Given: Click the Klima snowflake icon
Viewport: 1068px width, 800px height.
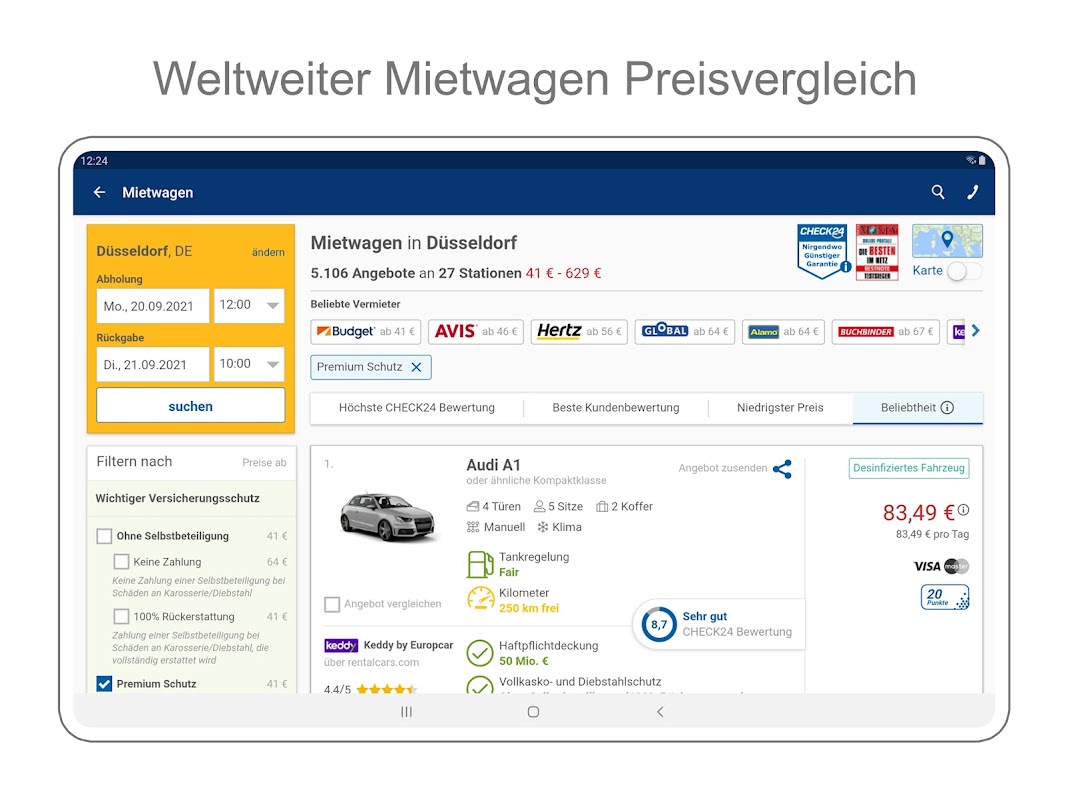Looking at the screenshot, I should 543,527.
